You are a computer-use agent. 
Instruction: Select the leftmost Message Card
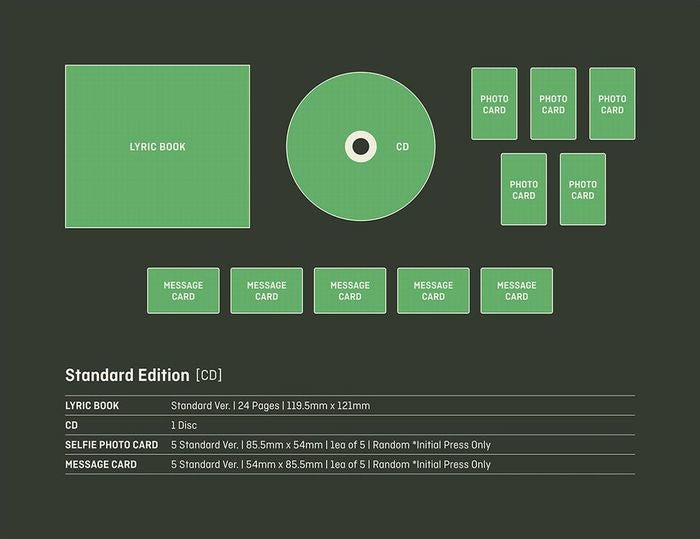point(183,291)
